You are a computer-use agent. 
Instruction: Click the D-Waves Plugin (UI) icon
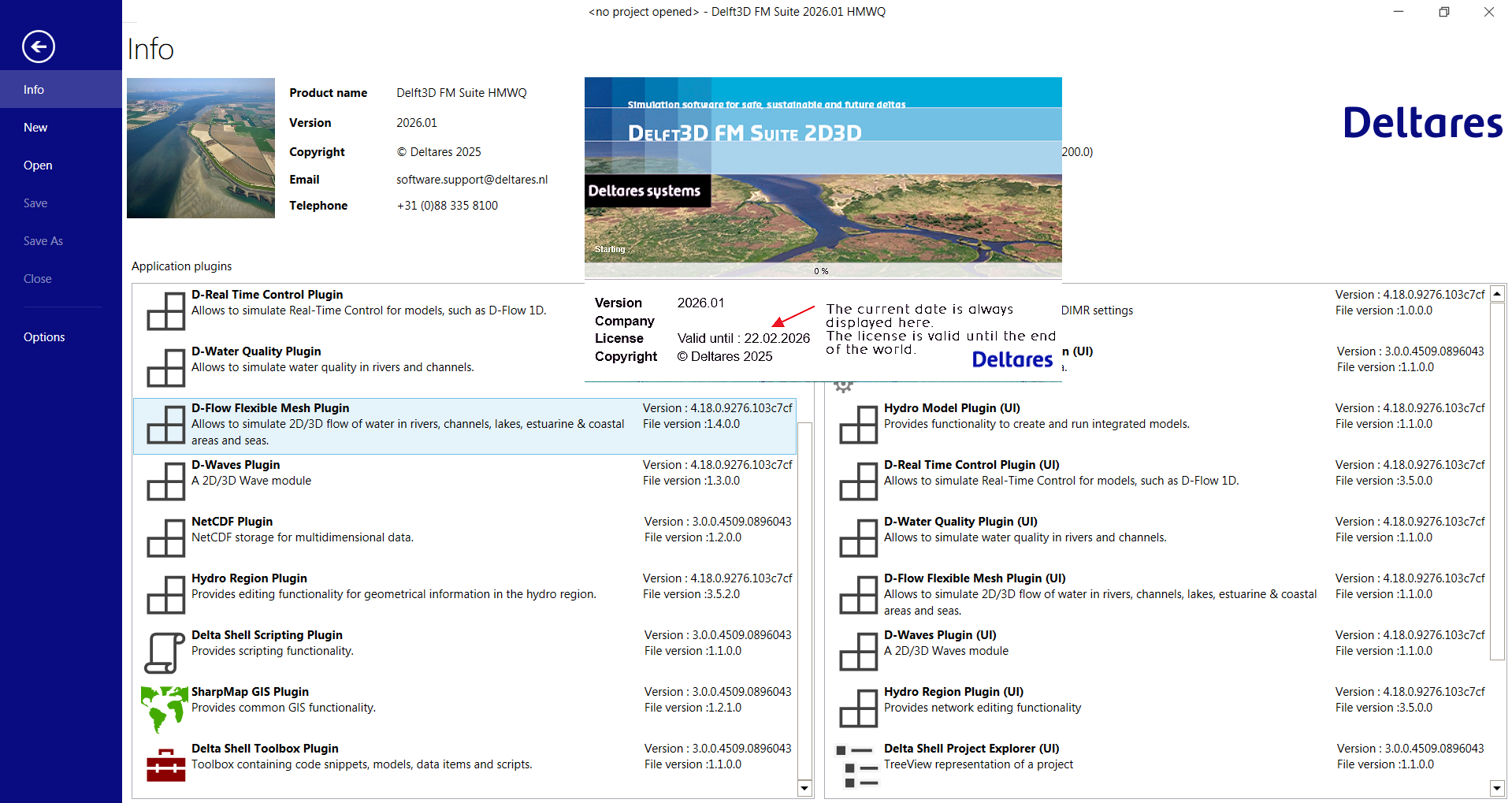[859, 652]
